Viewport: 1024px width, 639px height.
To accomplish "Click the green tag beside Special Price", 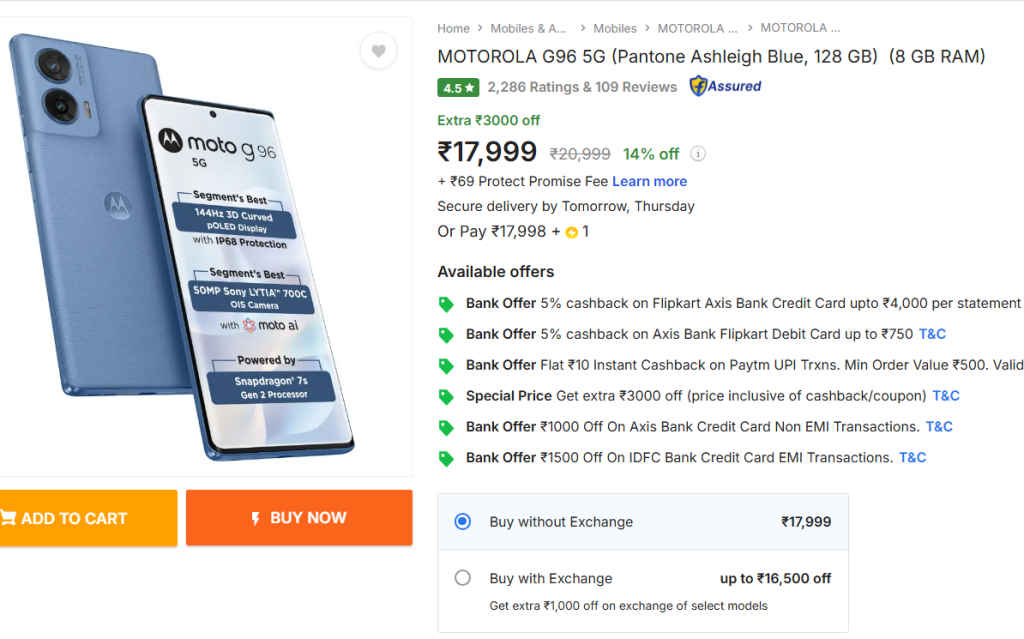I will (446, 396).
